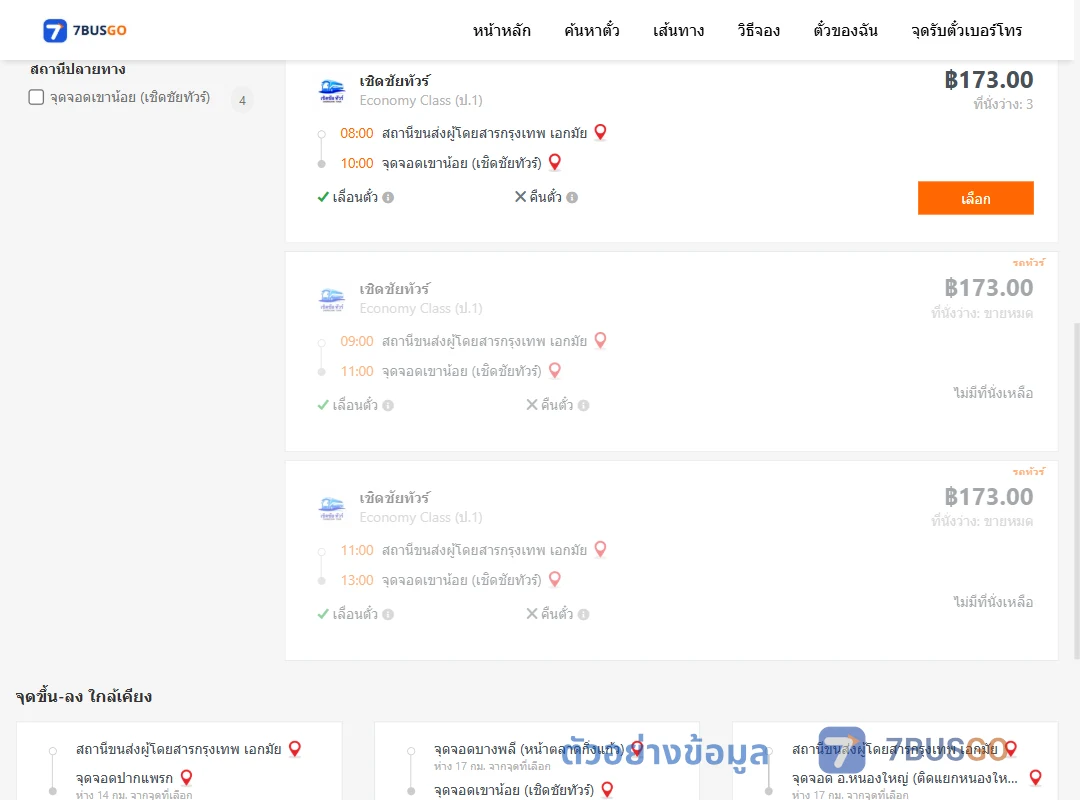Go to หน้าหลัก in the top navigation
This screenshot has width=1080, height=800.
coord(501,30)
